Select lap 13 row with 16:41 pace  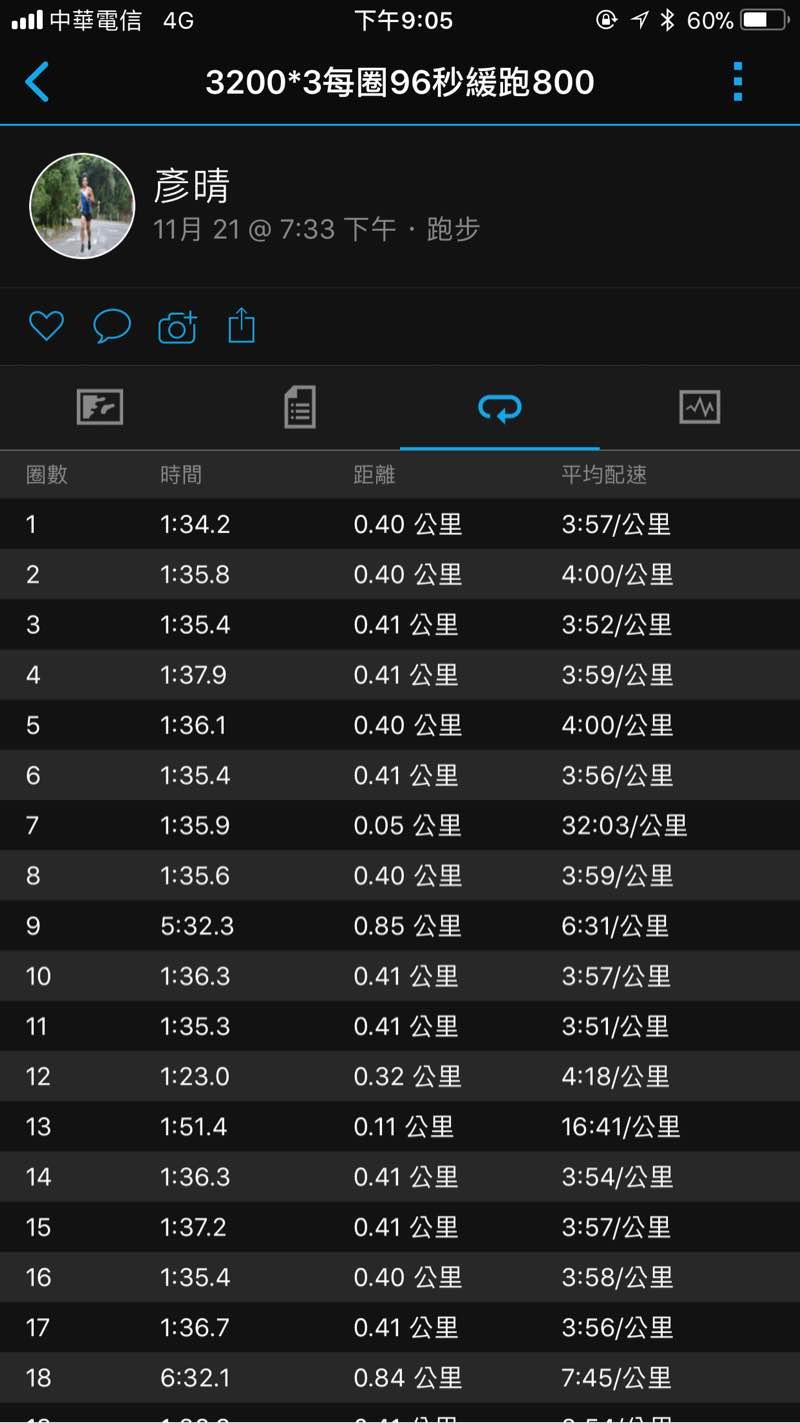tap(400, 1127)
